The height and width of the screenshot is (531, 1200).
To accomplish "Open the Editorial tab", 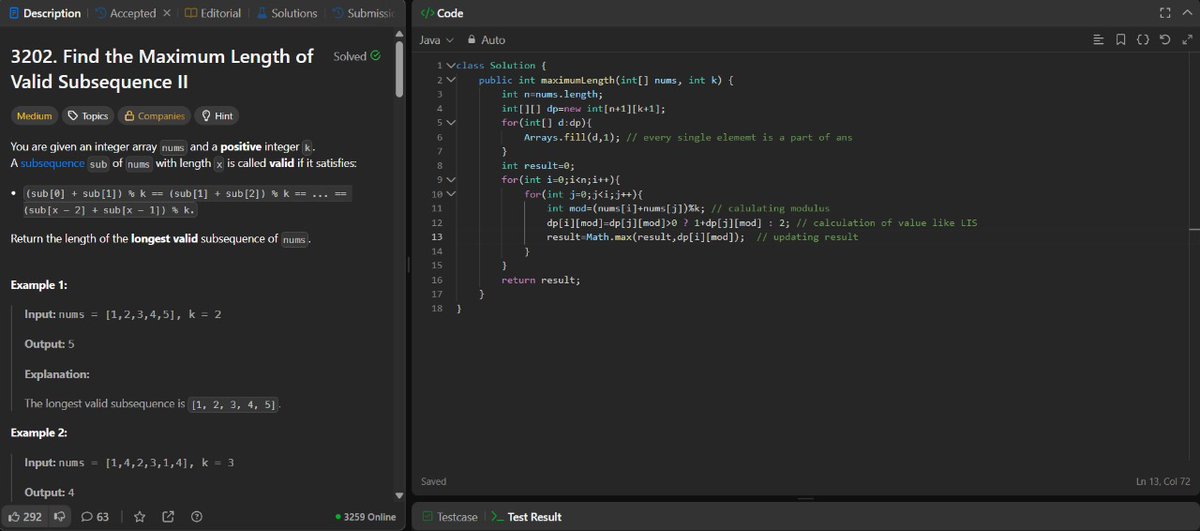I will (x=213, y=13).
